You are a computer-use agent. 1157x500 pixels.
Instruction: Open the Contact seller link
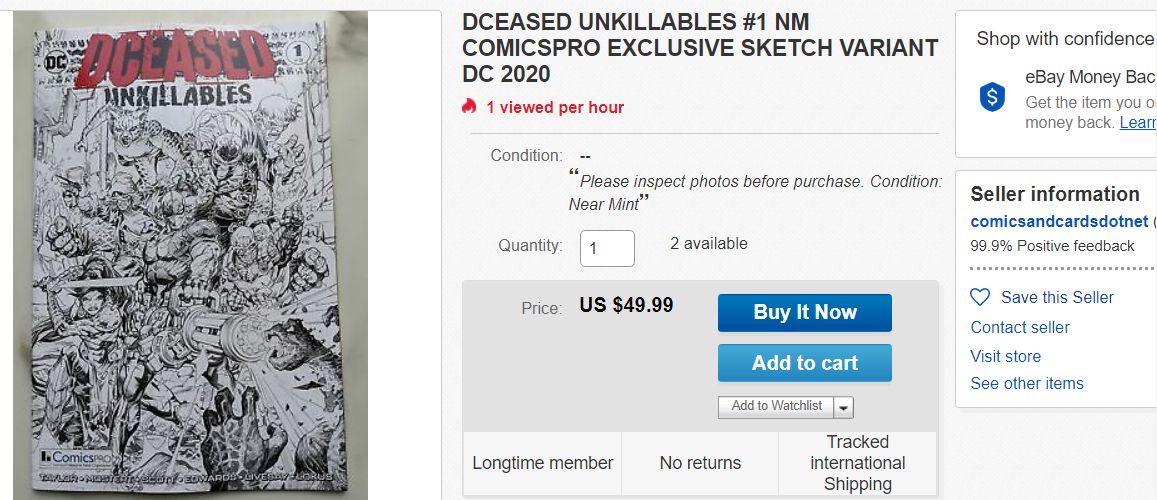(x=1019, y=327)
